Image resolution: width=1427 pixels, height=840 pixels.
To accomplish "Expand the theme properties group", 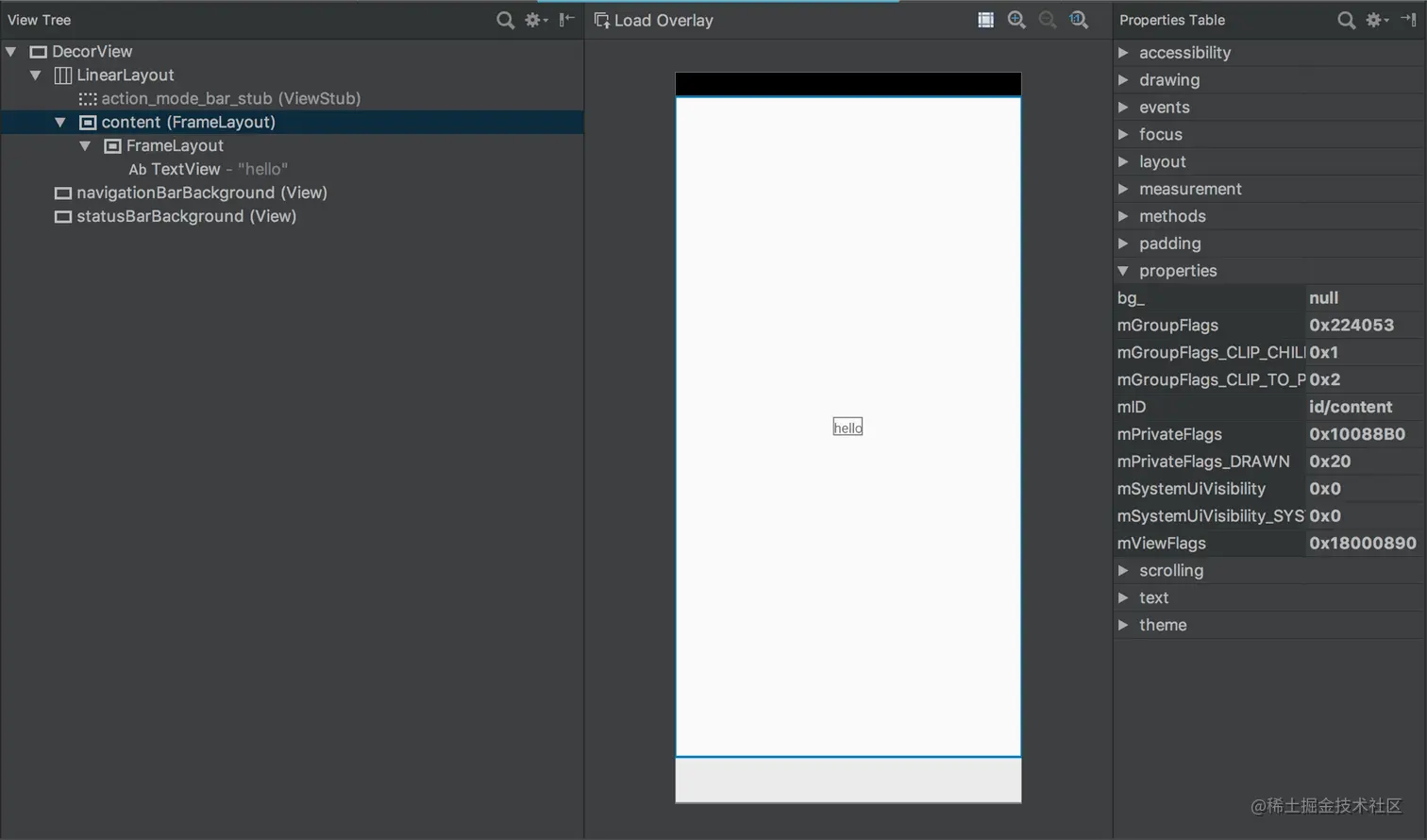I will click(x=1123, y=625).
